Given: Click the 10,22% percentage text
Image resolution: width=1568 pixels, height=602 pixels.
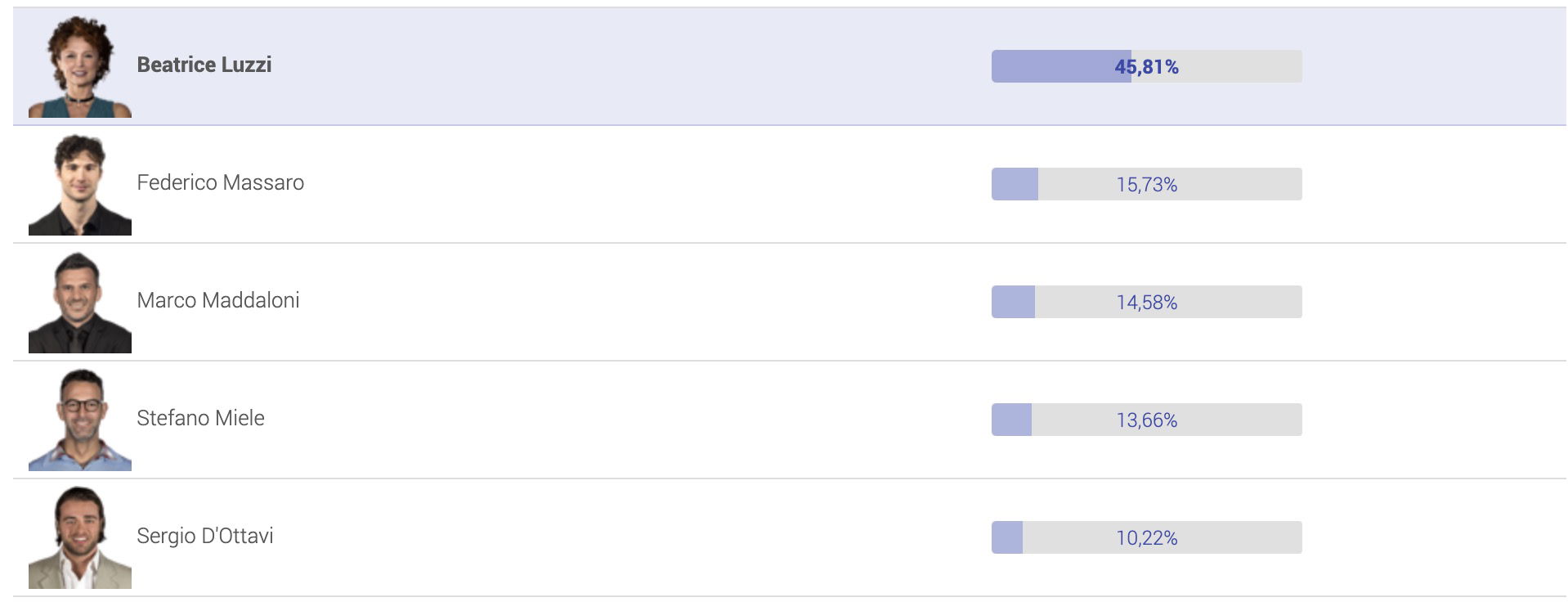Looking at the screenshot, I should click(x=1147, y=538).
